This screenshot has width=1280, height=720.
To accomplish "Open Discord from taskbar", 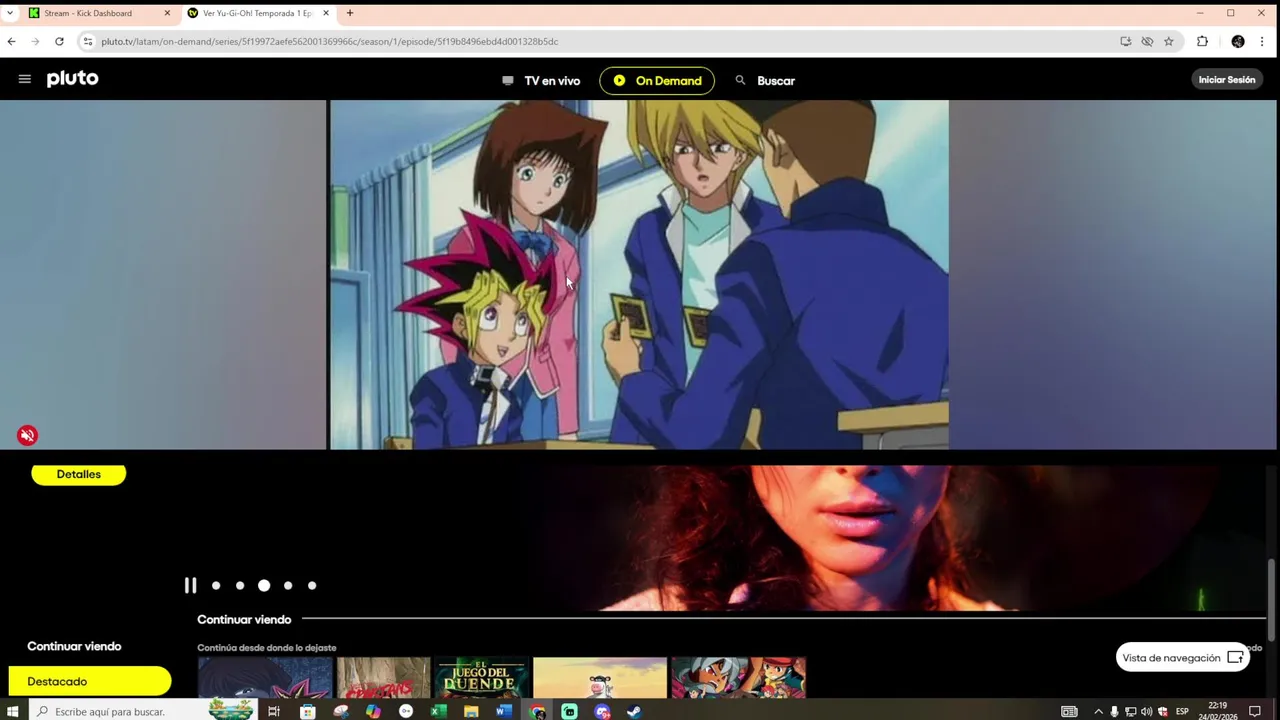I will (602, 711).
